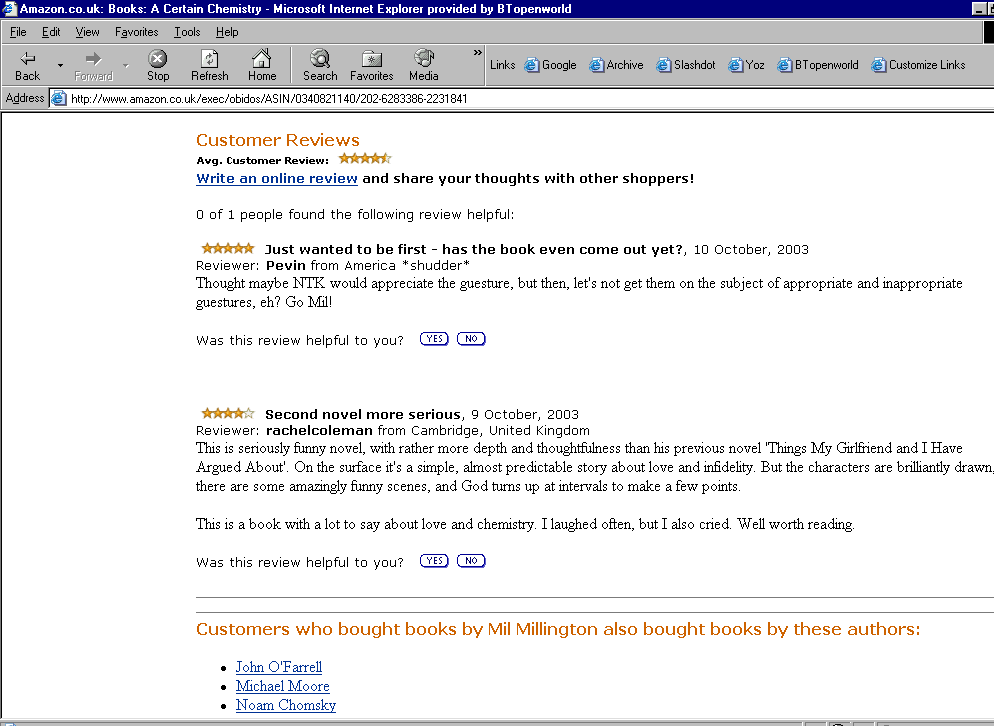994x726 pixels.
Task: Click the 'Links' toolbar label
Action: [503, 65]
